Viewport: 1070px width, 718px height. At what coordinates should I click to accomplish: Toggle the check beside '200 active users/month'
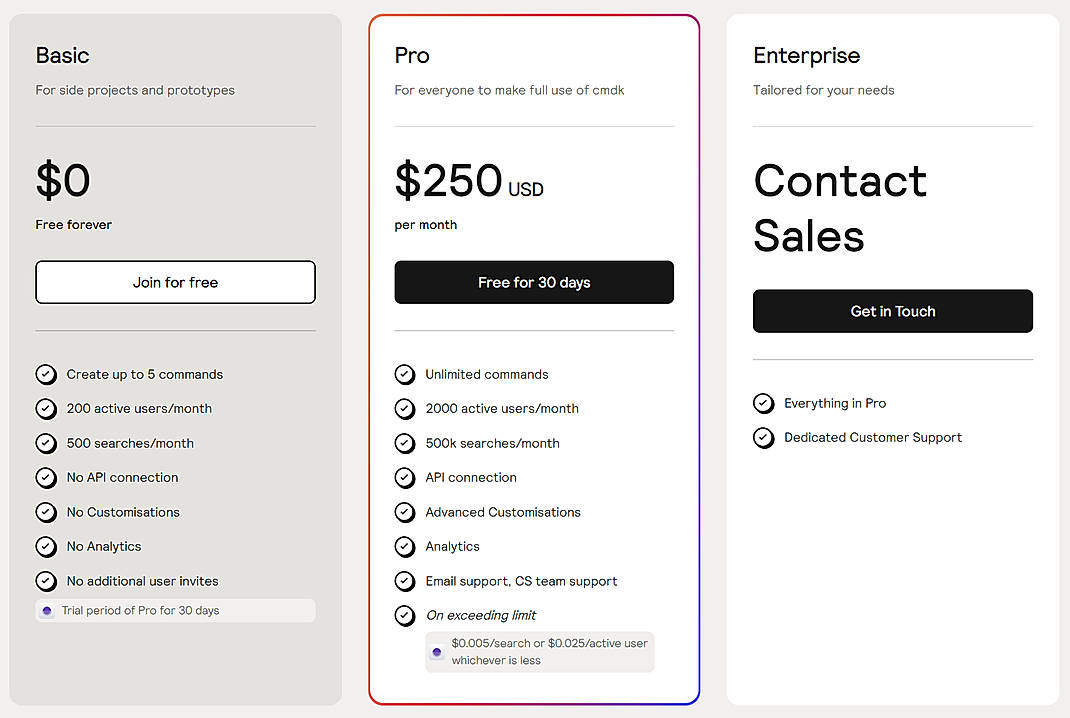[x=46, y=408]
